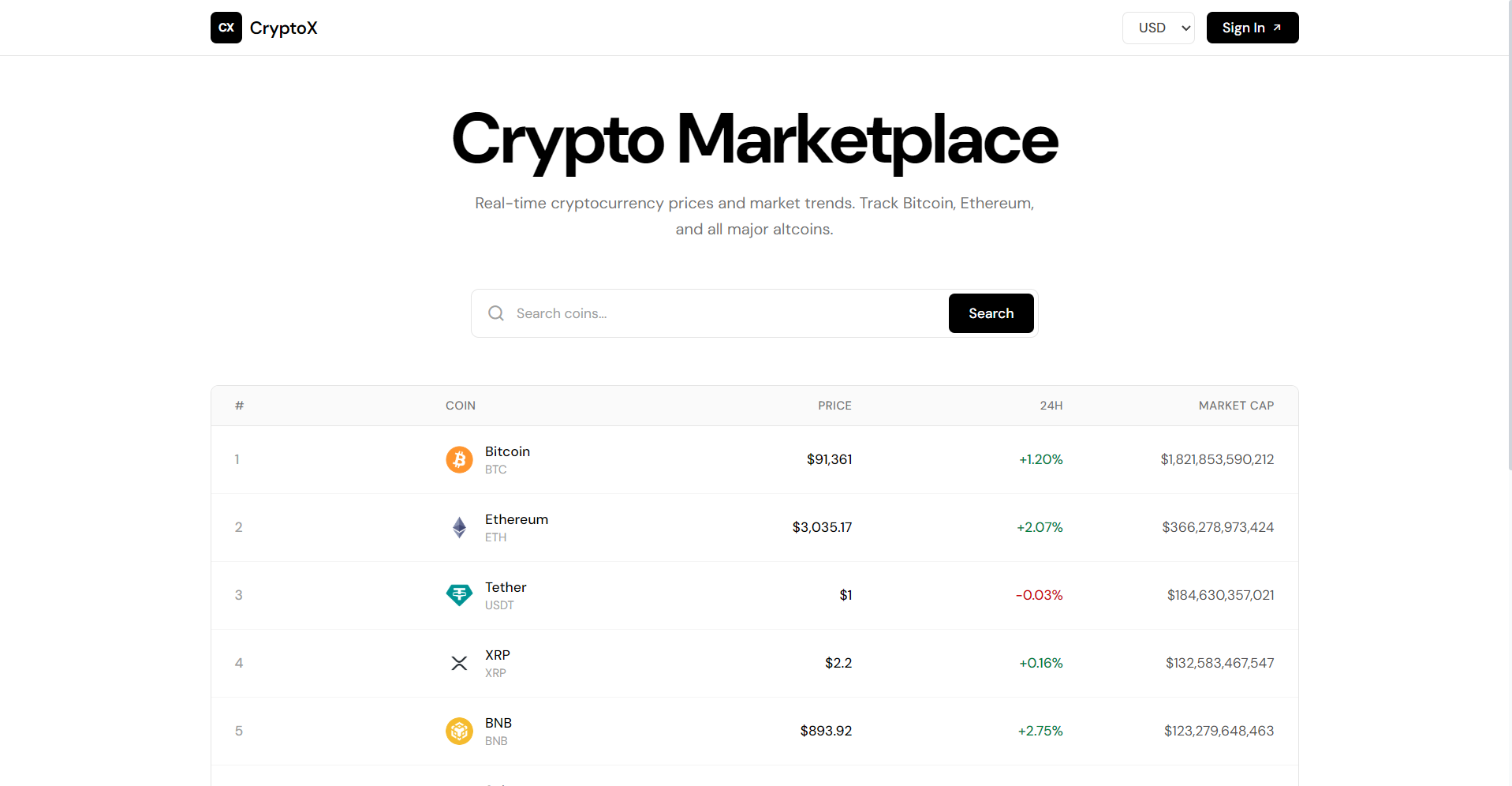The height and width of the screenshot is (786, 1512).
Task: Open the USD currency dropdown
Action: tap(1158, 28)
